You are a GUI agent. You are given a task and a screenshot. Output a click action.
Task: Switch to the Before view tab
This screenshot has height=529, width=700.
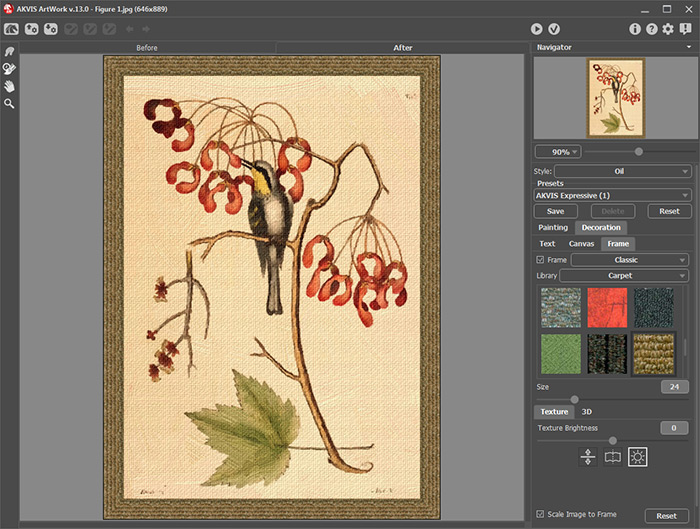point(147,47)
